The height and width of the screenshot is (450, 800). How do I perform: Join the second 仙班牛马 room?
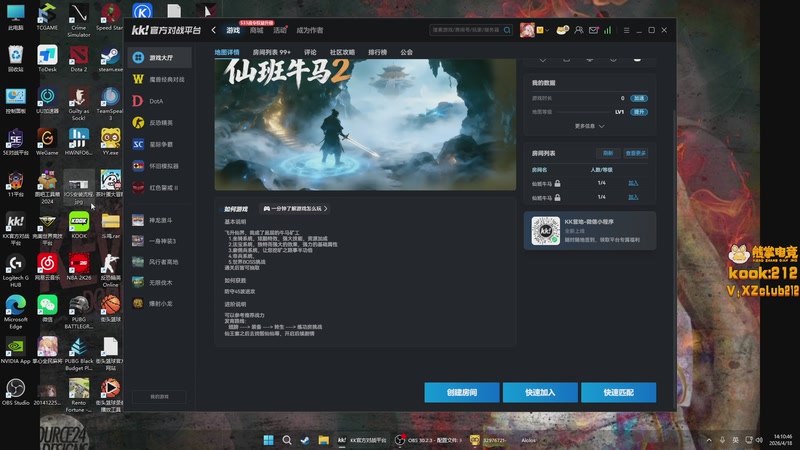coord(633,197)
